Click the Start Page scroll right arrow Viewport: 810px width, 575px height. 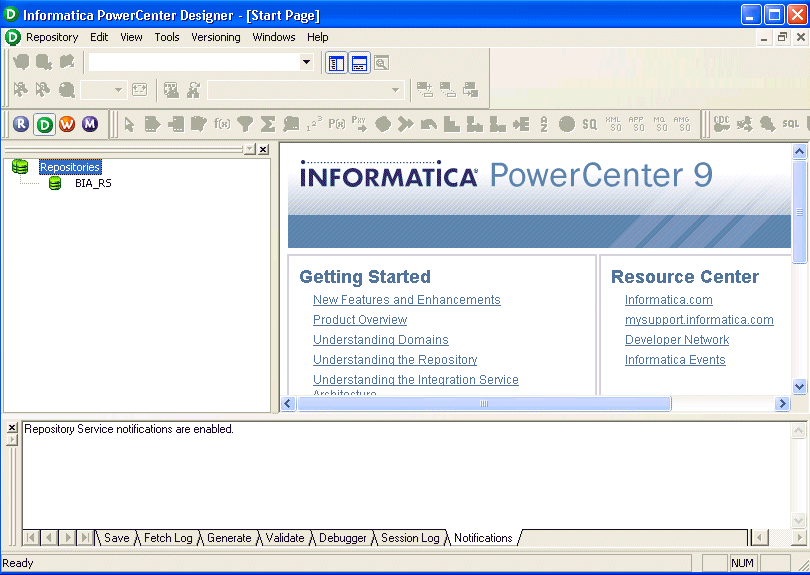coord(782,403)
